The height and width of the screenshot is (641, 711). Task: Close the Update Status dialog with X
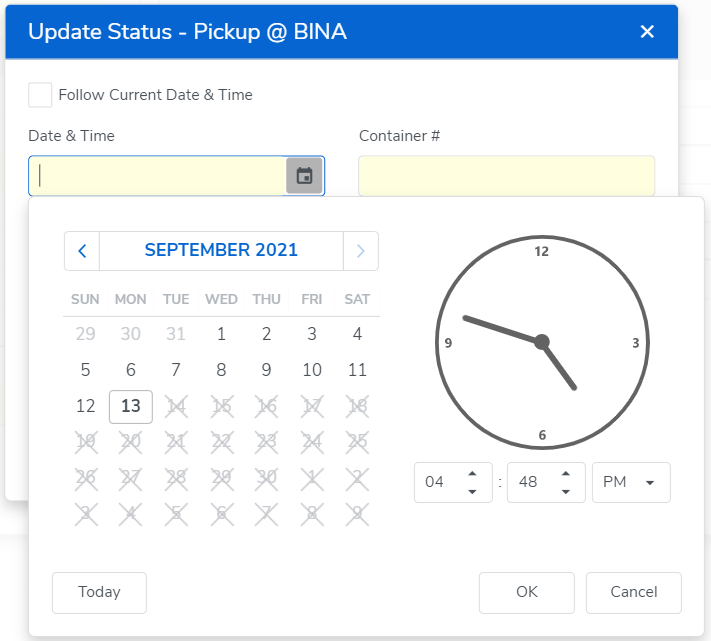(647, 32)
